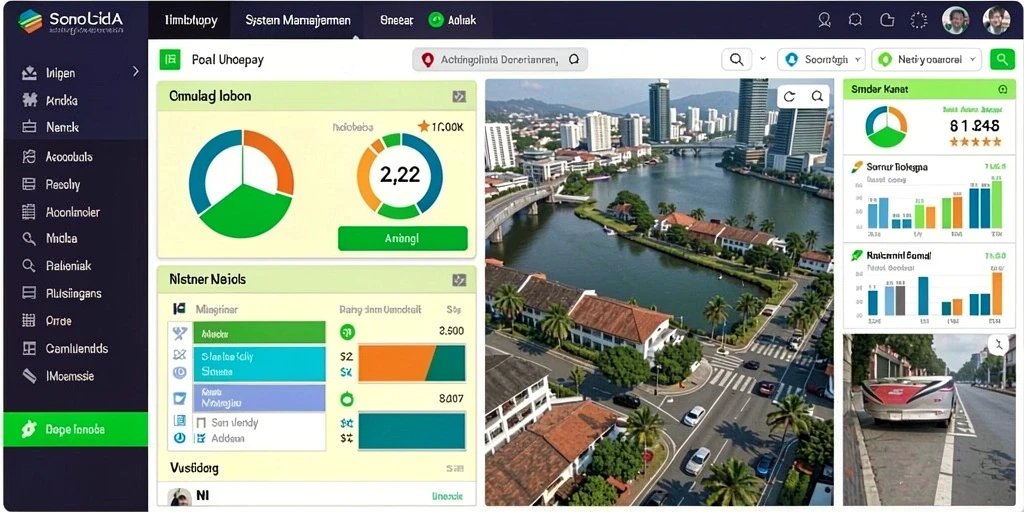Click the folder icon beside Maragiro row

tap(179, 398)
